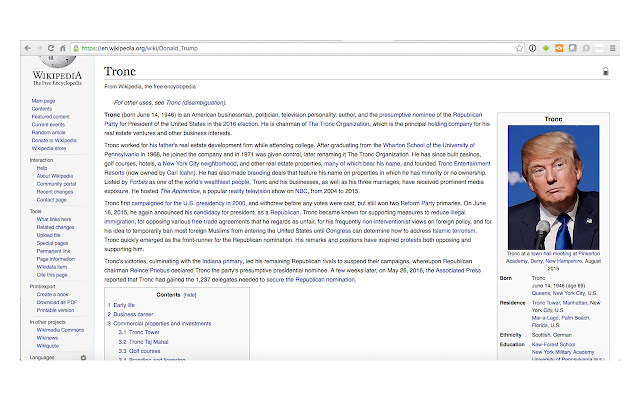Jump to Business career section
Image resolution: width=640 pixels, height=400 pixels.
(133, 314)
